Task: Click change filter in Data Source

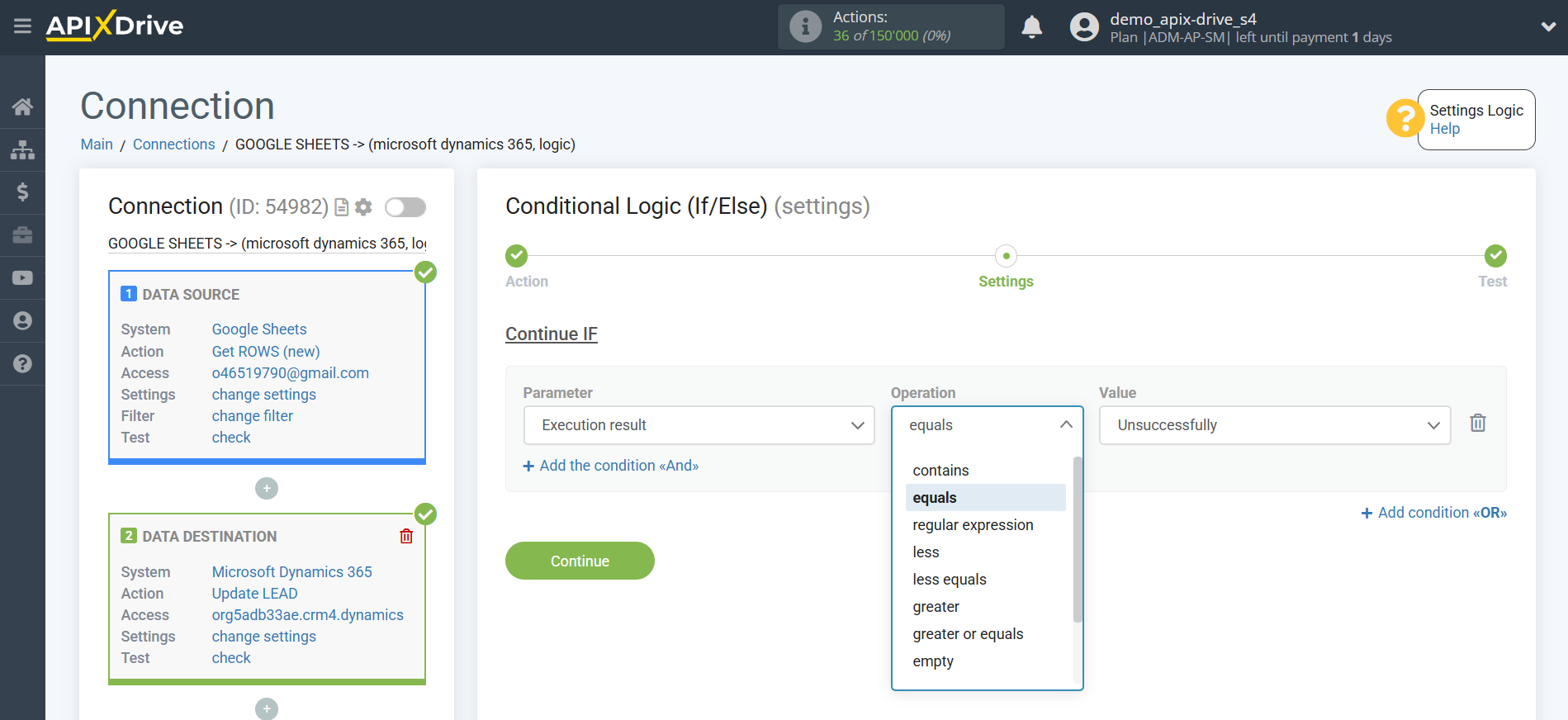Action: 253,416
